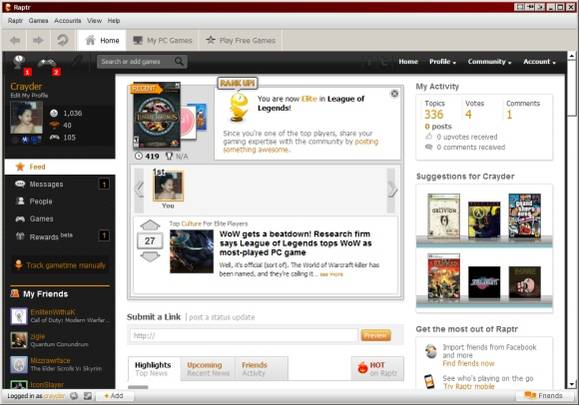Open the Games menu
The image size is (579, 405).
38,21
